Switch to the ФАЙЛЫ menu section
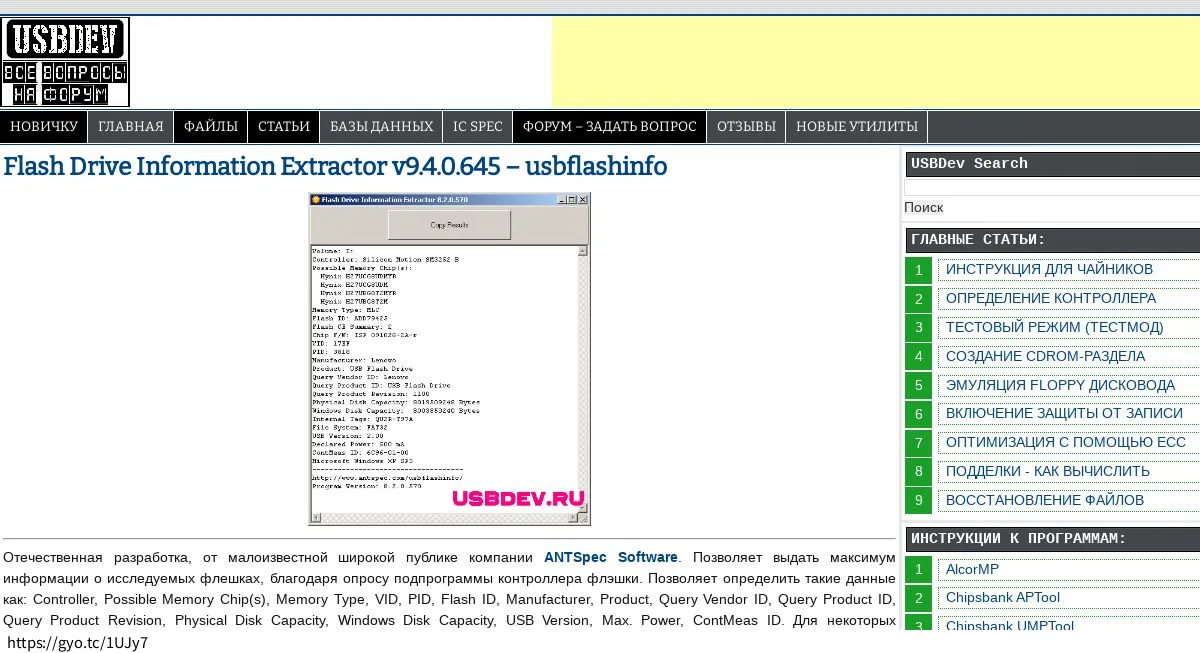The image size is (1200, 653). pos(209,126)
